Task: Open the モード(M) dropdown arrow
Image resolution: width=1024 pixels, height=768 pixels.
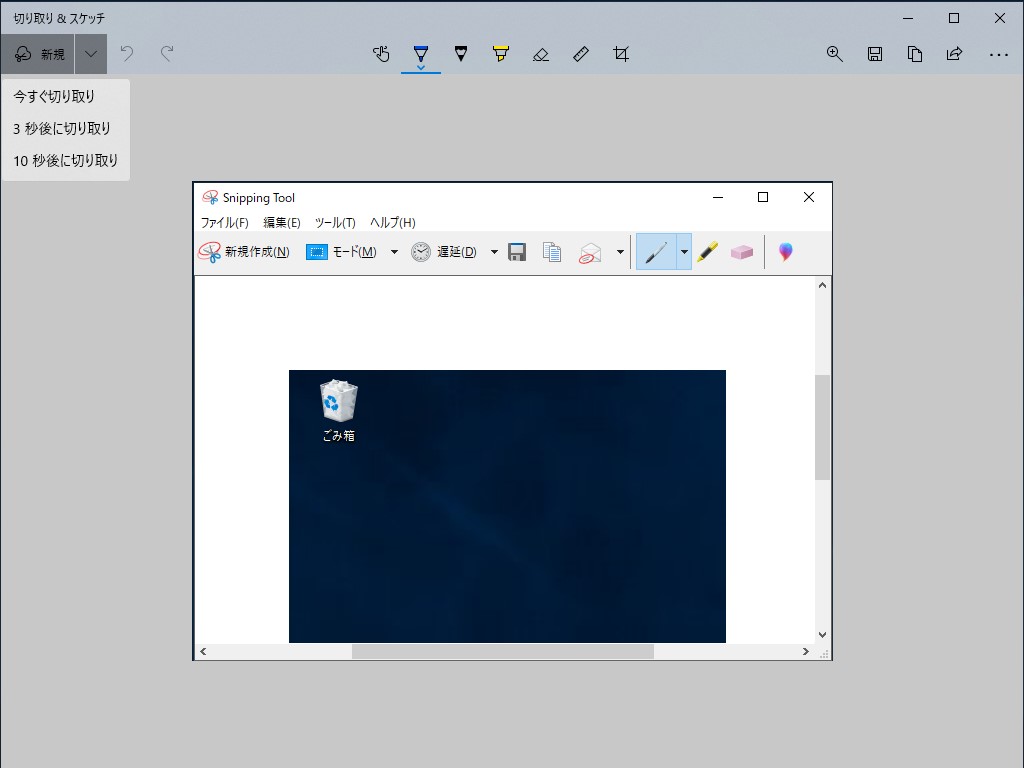Action: coord(394,251)
